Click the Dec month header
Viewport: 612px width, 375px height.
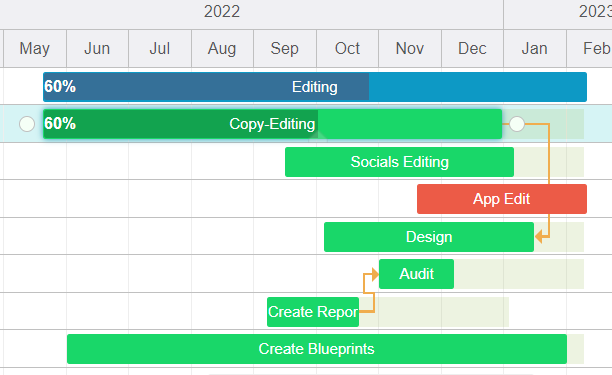(x=472, y=48)
